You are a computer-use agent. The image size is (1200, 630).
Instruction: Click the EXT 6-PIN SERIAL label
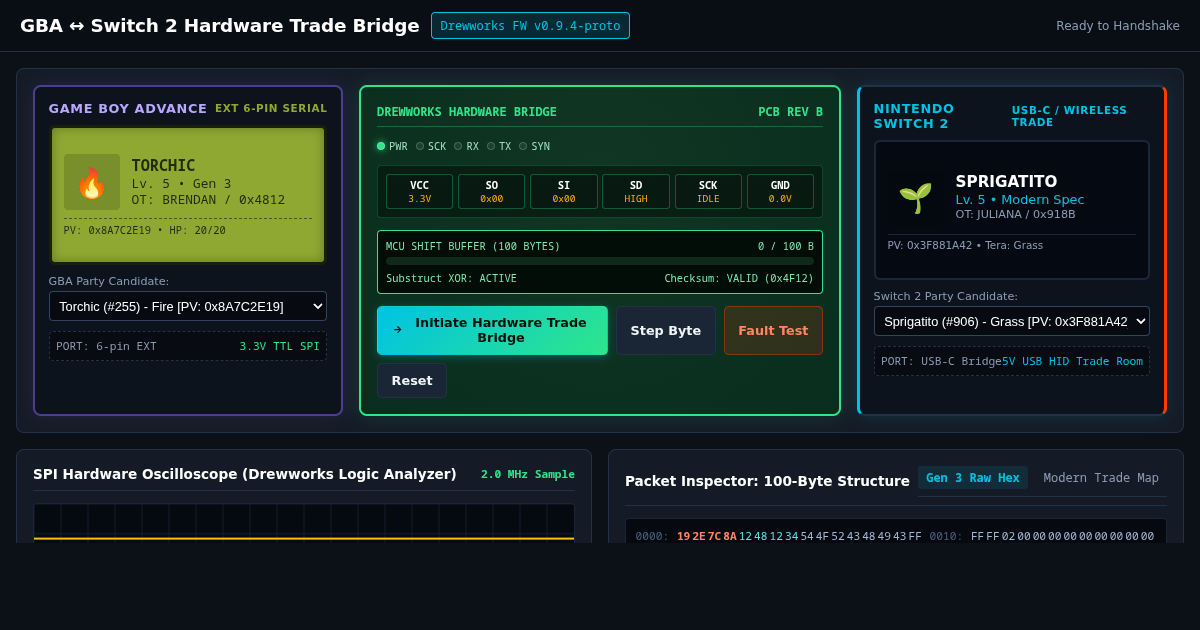pyautogui.click(x=271, y=108)
